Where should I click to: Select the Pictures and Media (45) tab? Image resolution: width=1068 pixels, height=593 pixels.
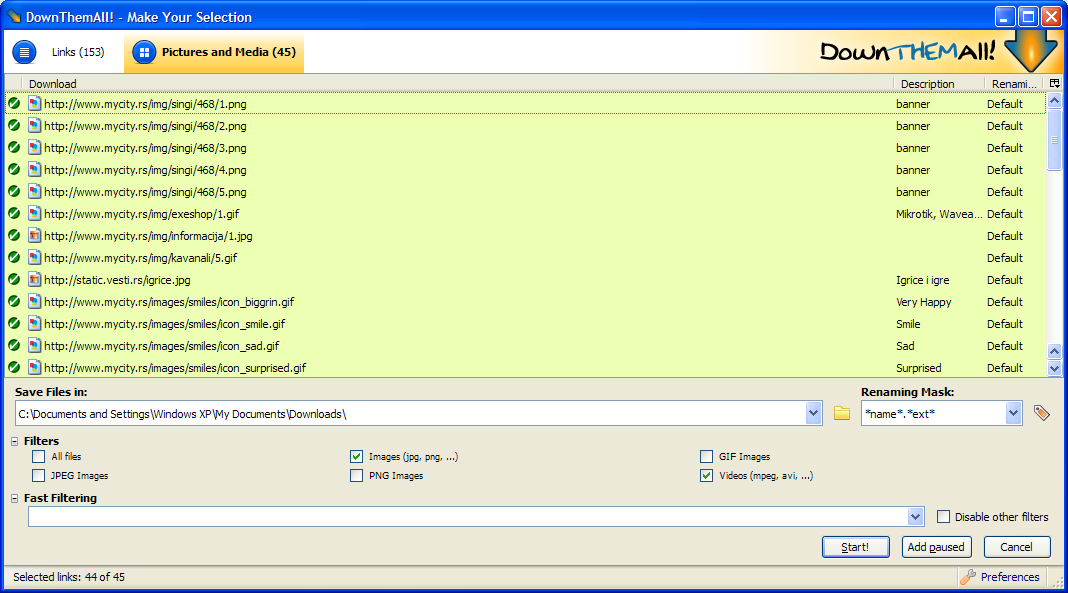[x=214, y=52]
